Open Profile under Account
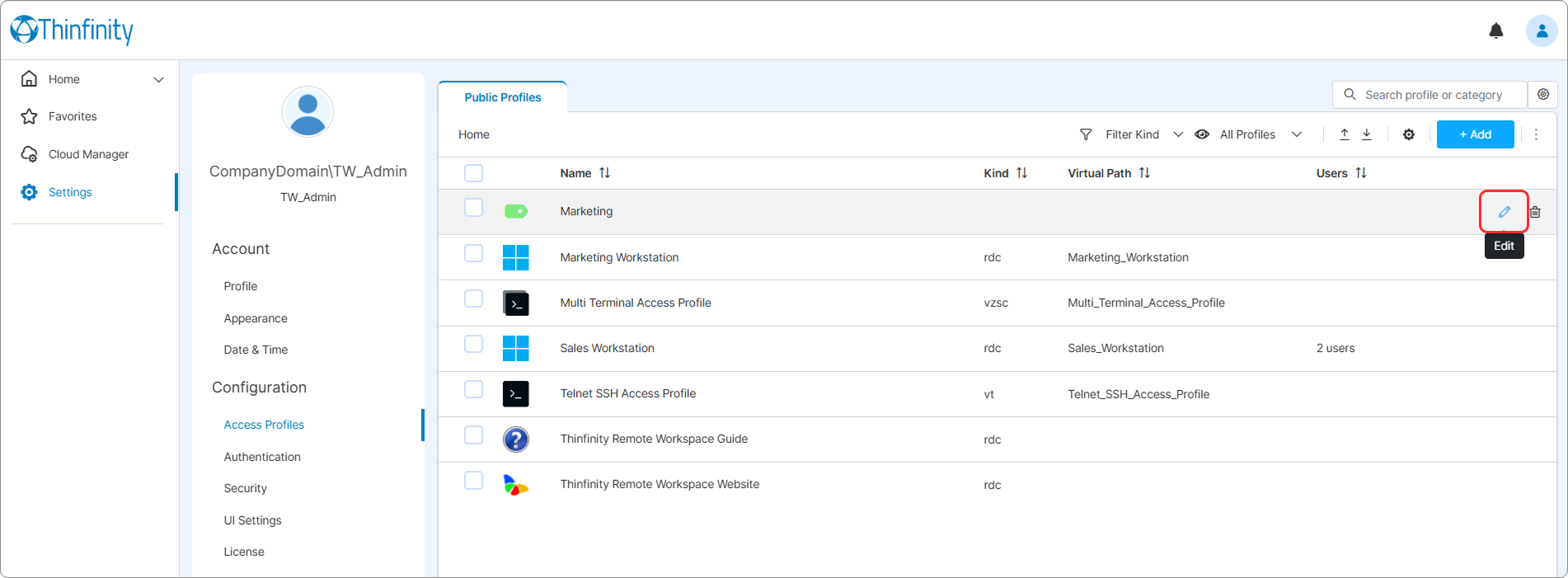The height and width of the screenshot is (578, 1568). [x=241, y=286]
